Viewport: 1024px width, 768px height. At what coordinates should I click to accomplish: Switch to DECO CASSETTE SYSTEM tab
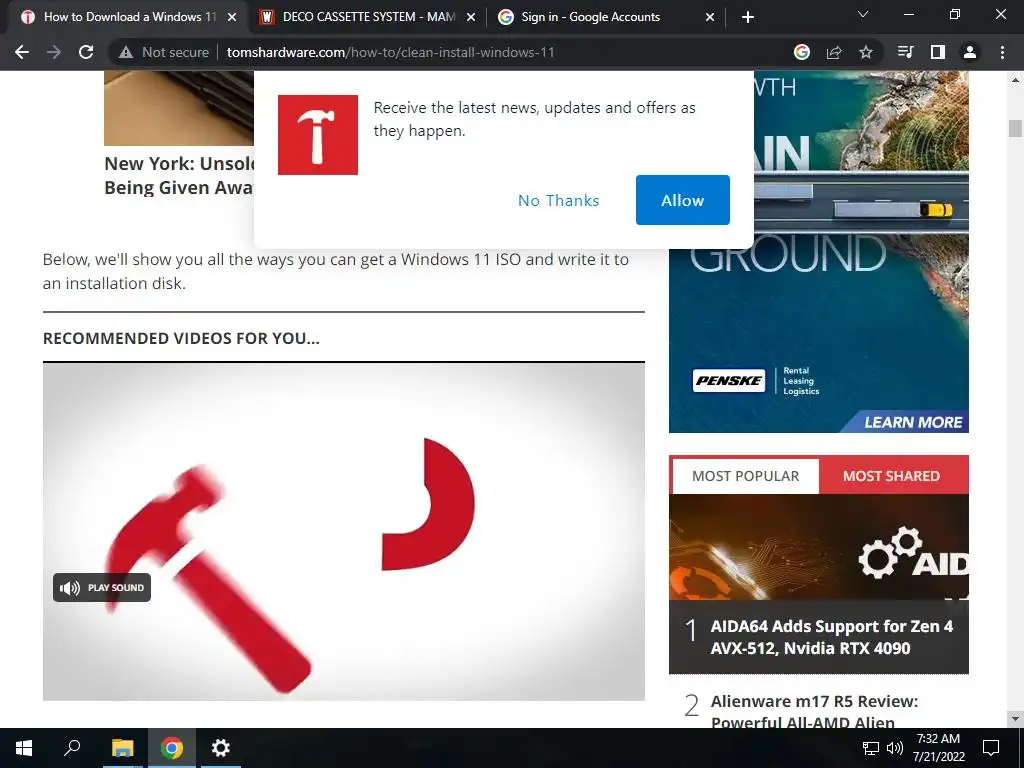(368, 17)
